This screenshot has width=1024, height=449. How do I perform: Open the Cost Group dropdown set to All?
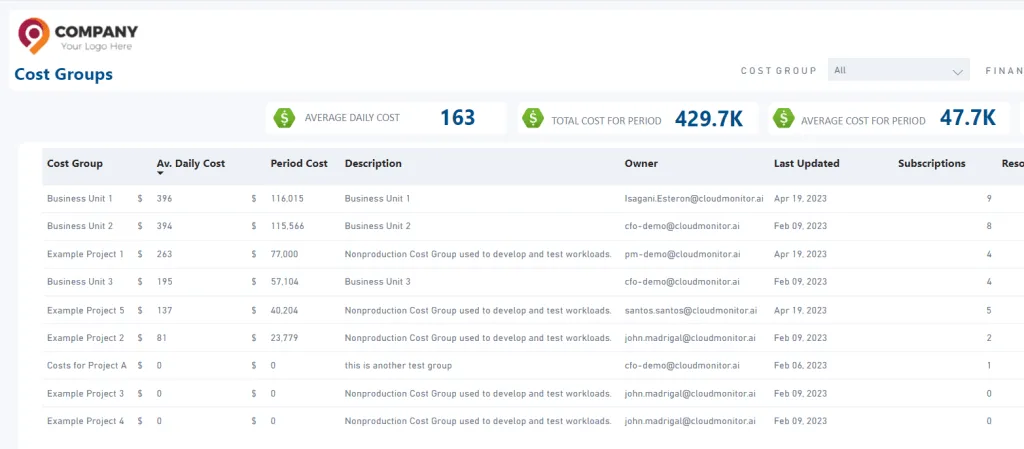click(x=899, y=70)
